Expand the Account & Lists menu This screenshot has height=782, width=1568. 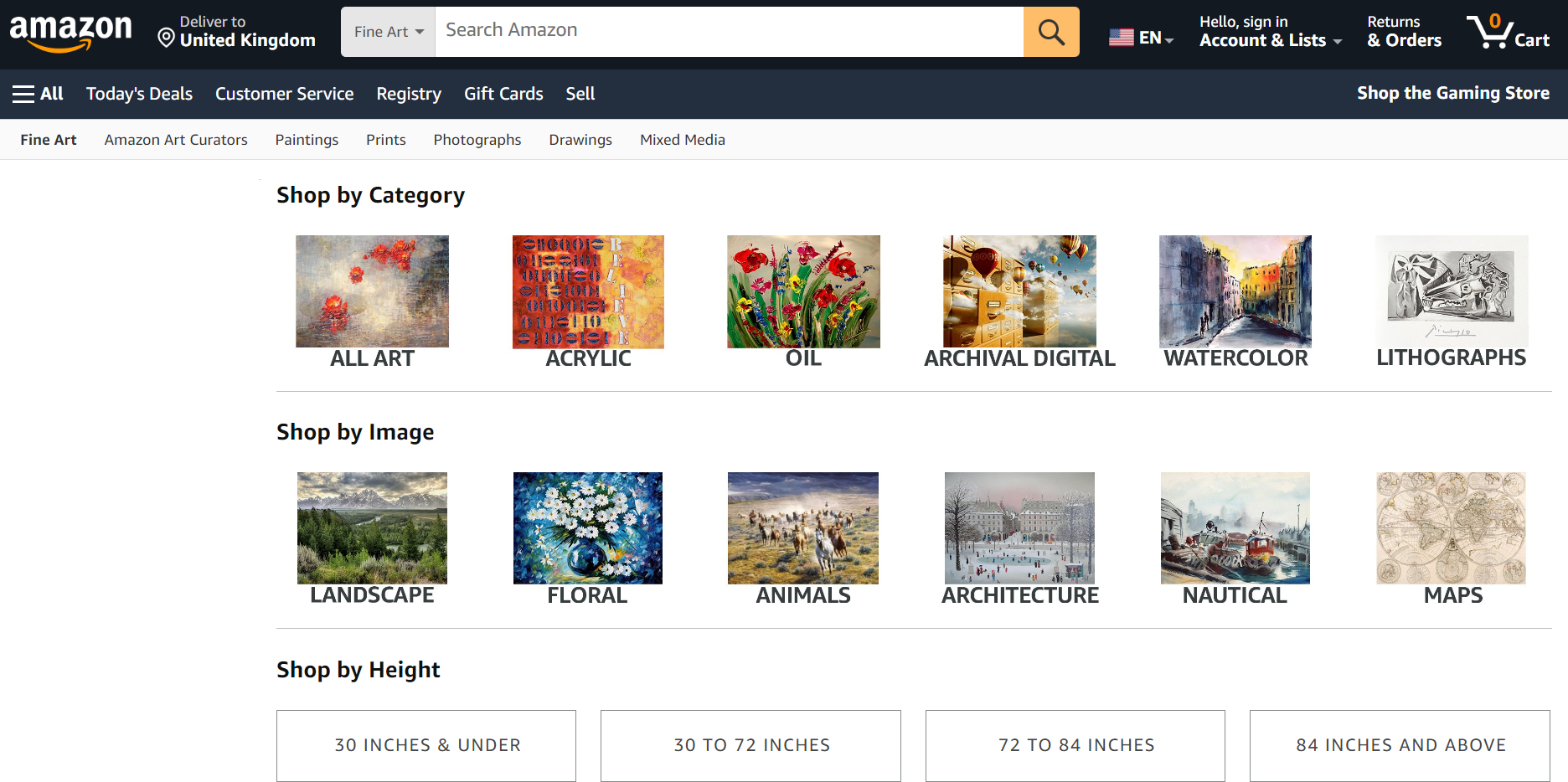tap(1270, 32)
